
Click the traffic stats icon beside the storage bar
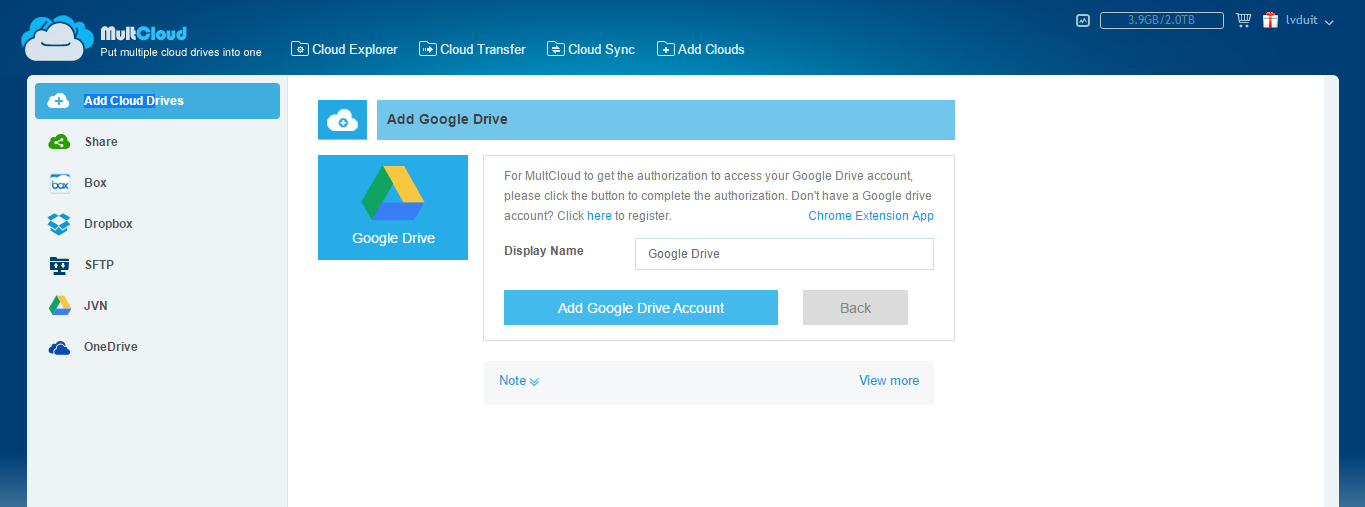click(x=1083, y=20)
